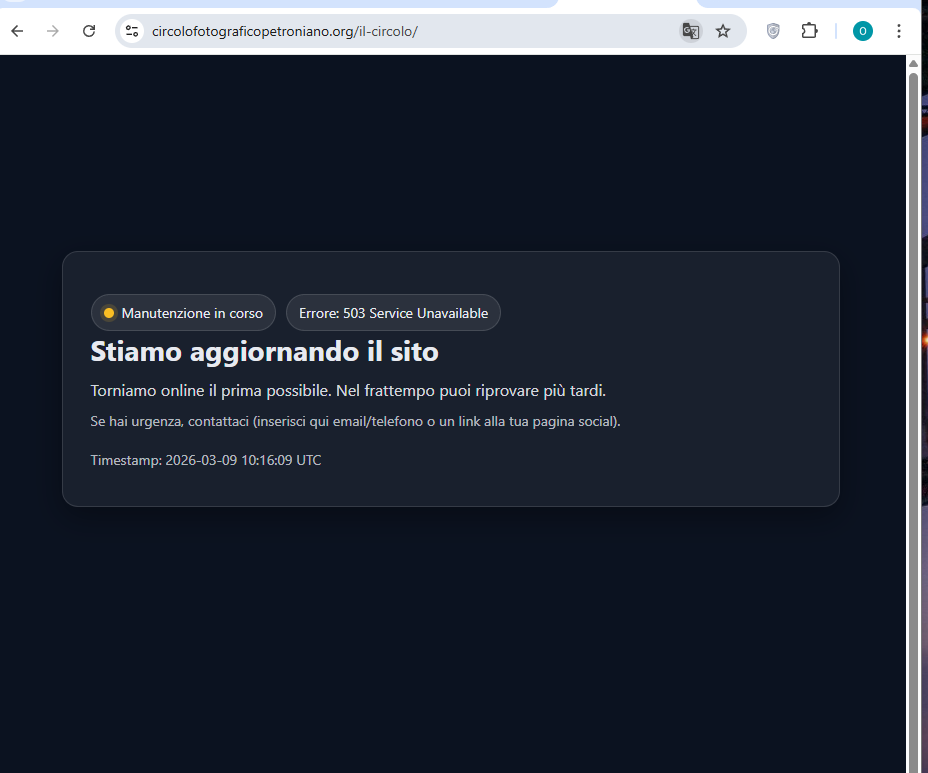Screen dimensions: 928x773
Task: Click the Timestamp 2026-03-09 text
Action: (206, 460)
